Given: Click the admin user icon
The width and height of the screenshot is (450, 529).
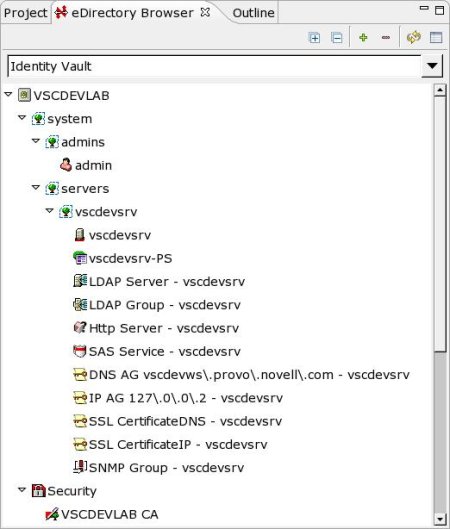Looking at the screenshot, I should point(66,165).
